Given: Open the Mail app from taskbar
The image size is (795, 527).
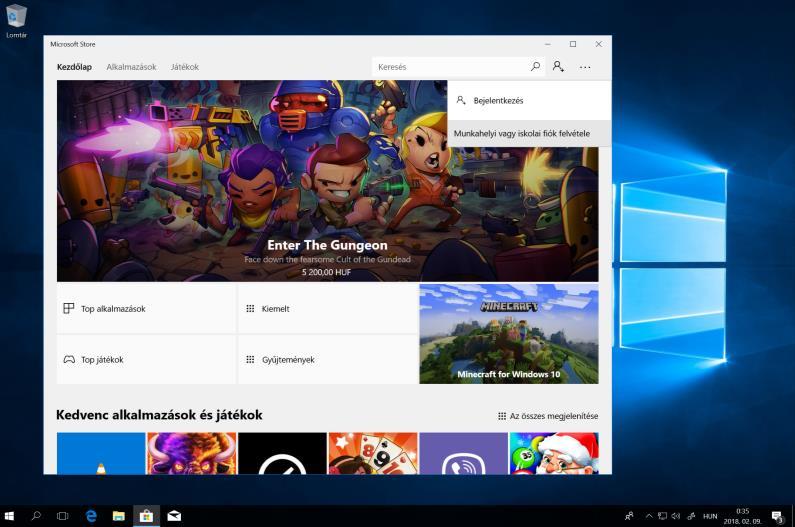Looking at the screenshot, I should tap(174, 516).
